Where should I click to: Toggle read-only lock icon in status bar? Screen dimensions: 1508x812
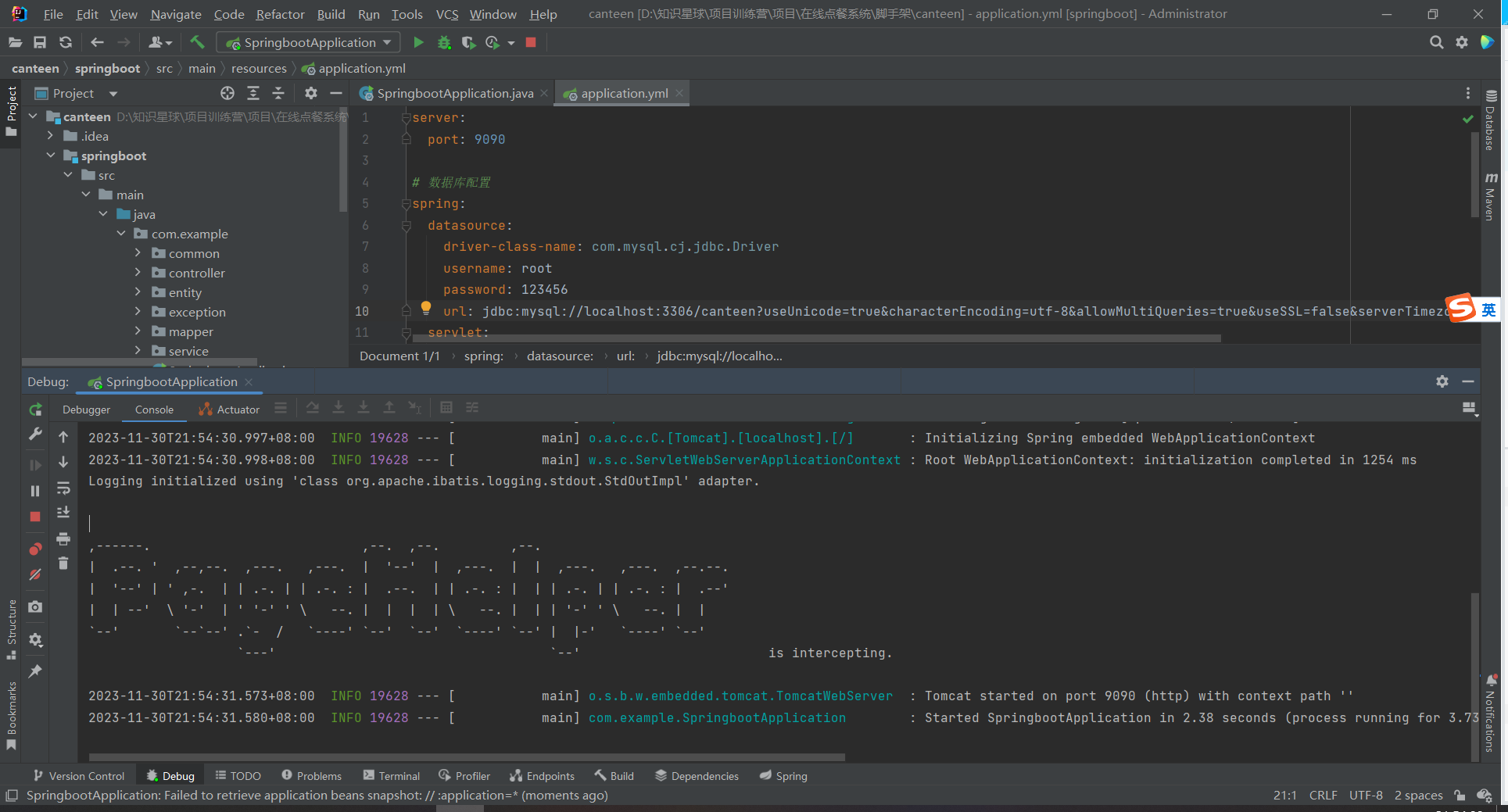coord(1460,796)
